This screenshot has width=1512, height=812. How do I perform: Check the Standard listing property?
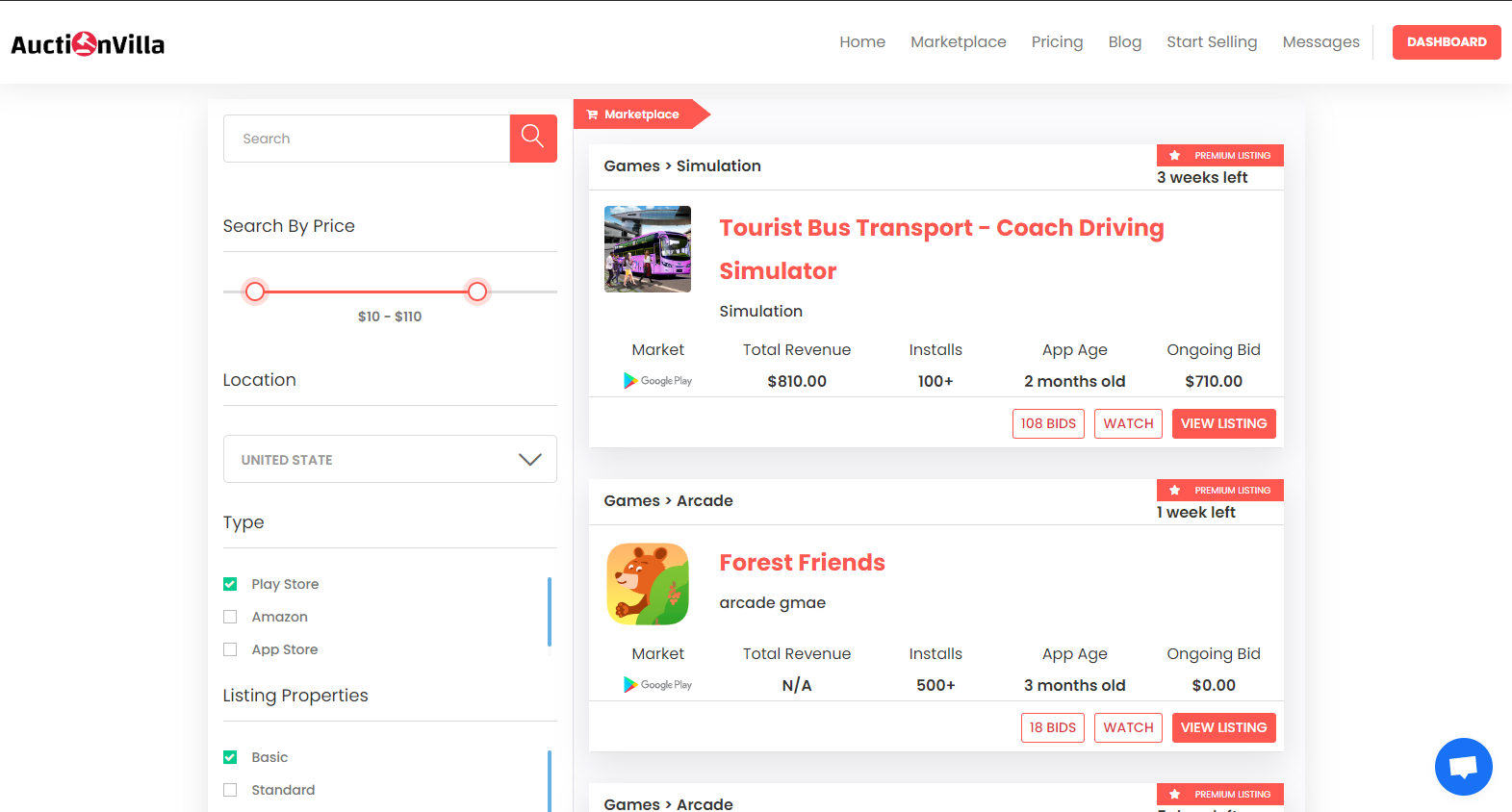tap(230, 790)
